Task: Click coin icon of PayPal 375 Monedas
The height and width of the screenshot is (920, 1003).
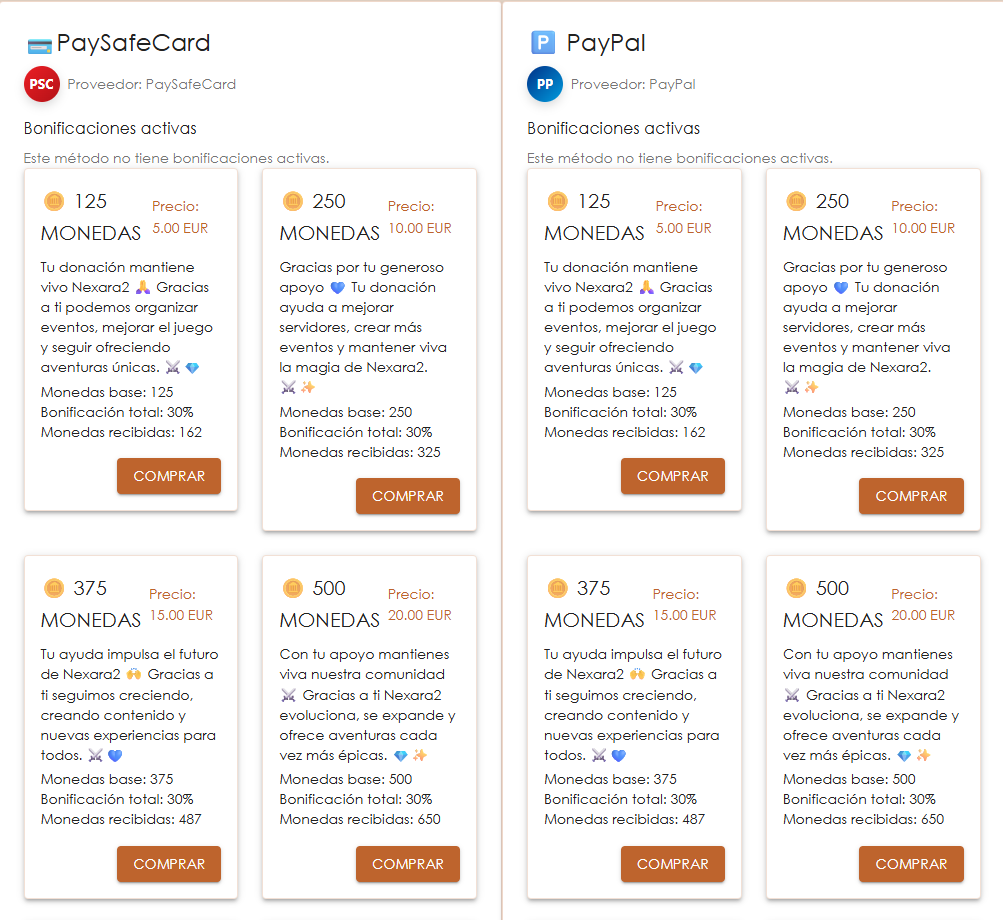Action: 558,588
